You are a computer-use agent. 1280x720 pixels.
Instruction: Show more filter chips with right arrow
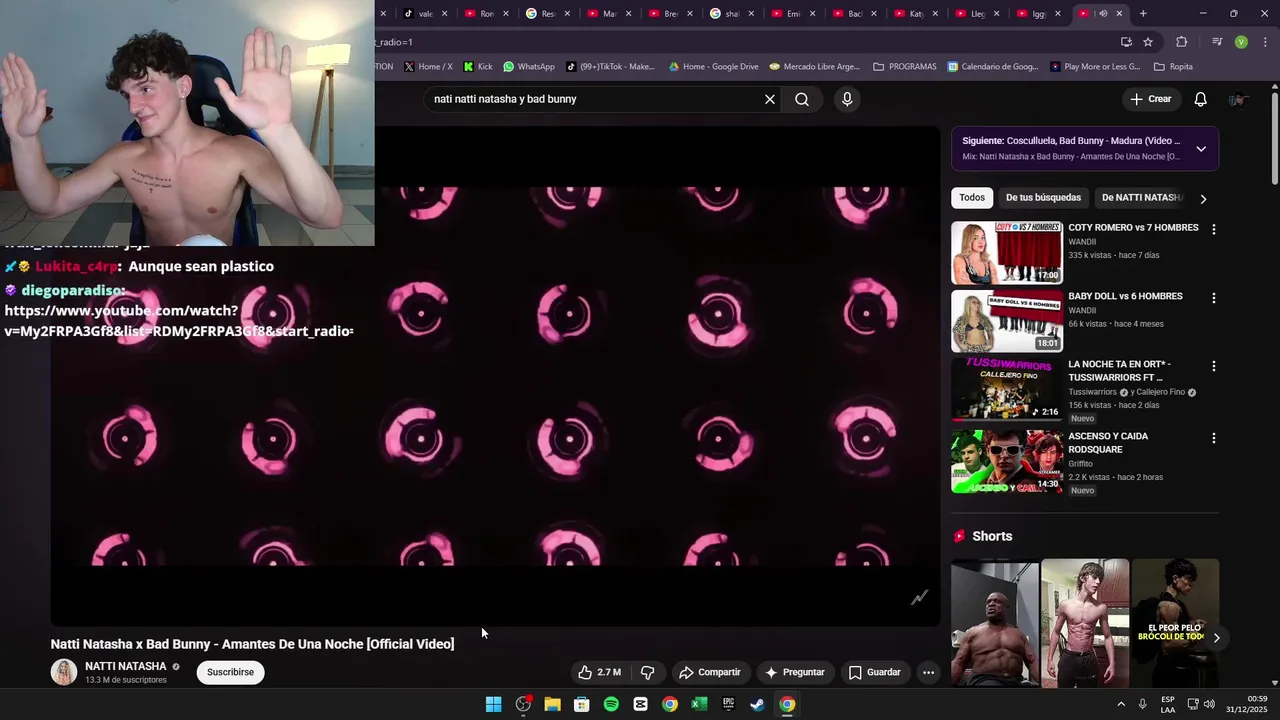coord(1203,198)
